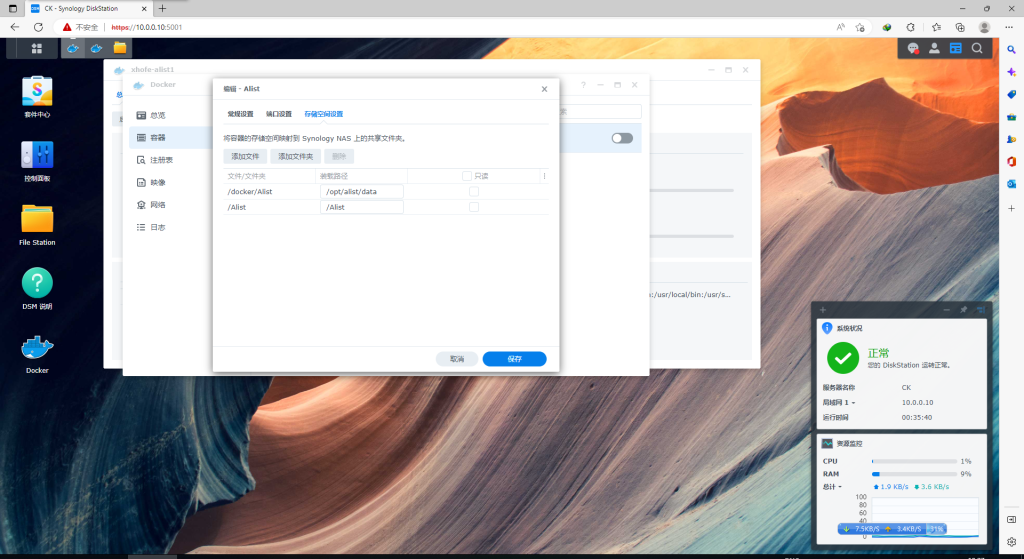Open 网络 in Docker sidebar
This screenshot has height=559, width=1024.
pos(151,204)
